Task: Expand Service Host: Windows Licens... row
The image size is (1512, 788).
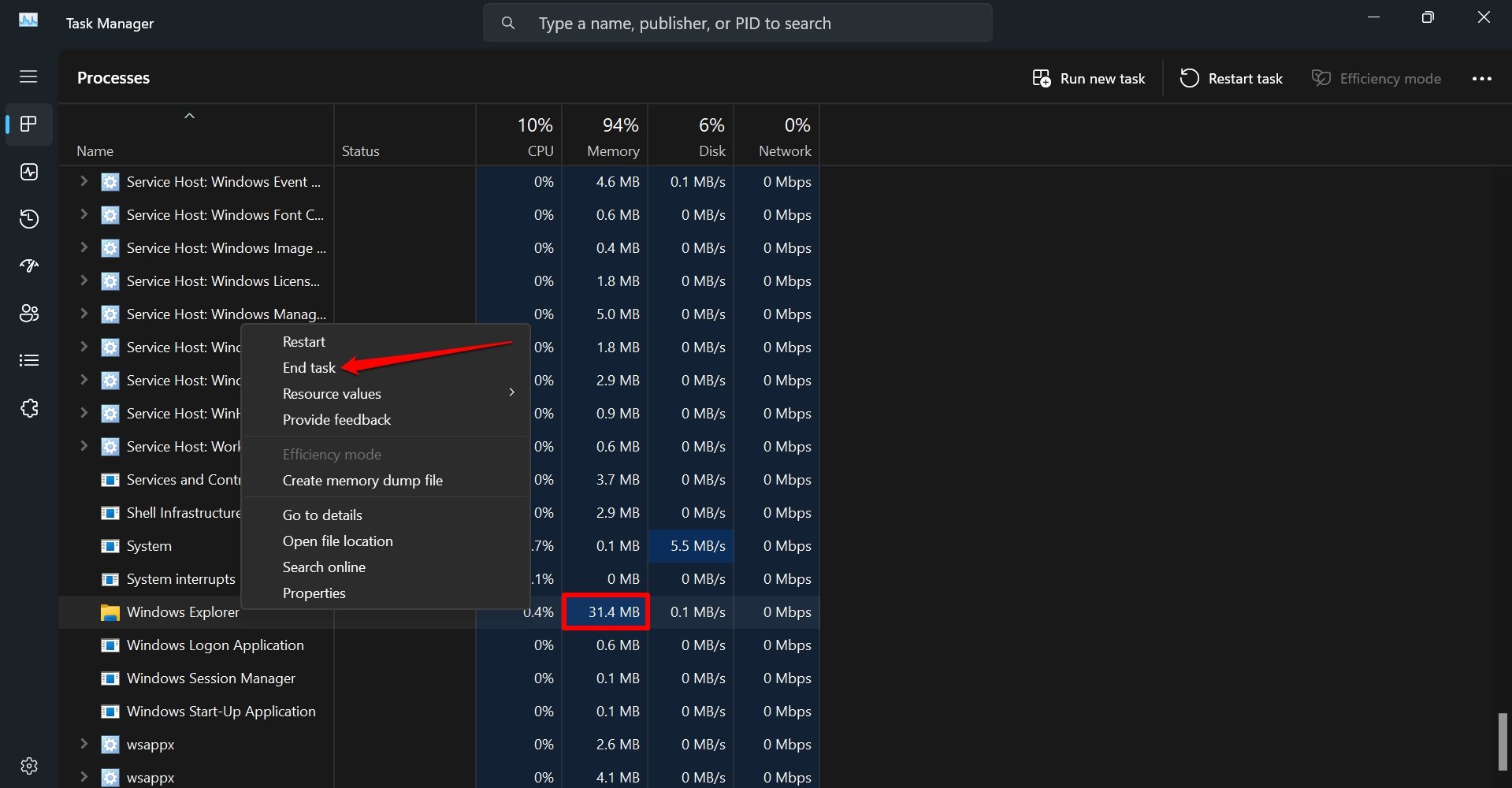Action: (84, 281)
